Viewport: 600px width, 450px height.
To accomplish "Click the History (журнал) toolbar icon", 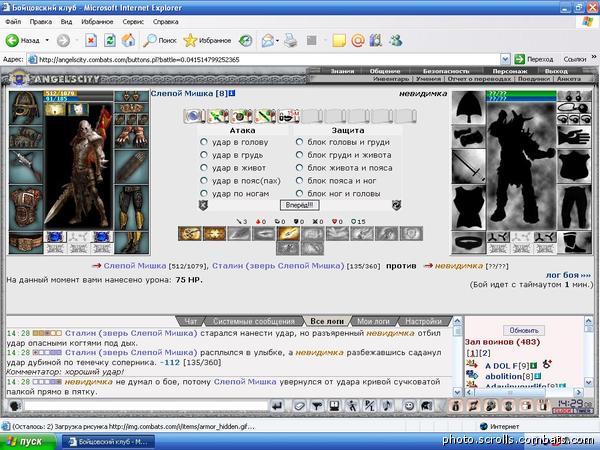I will tap(245, 40).
